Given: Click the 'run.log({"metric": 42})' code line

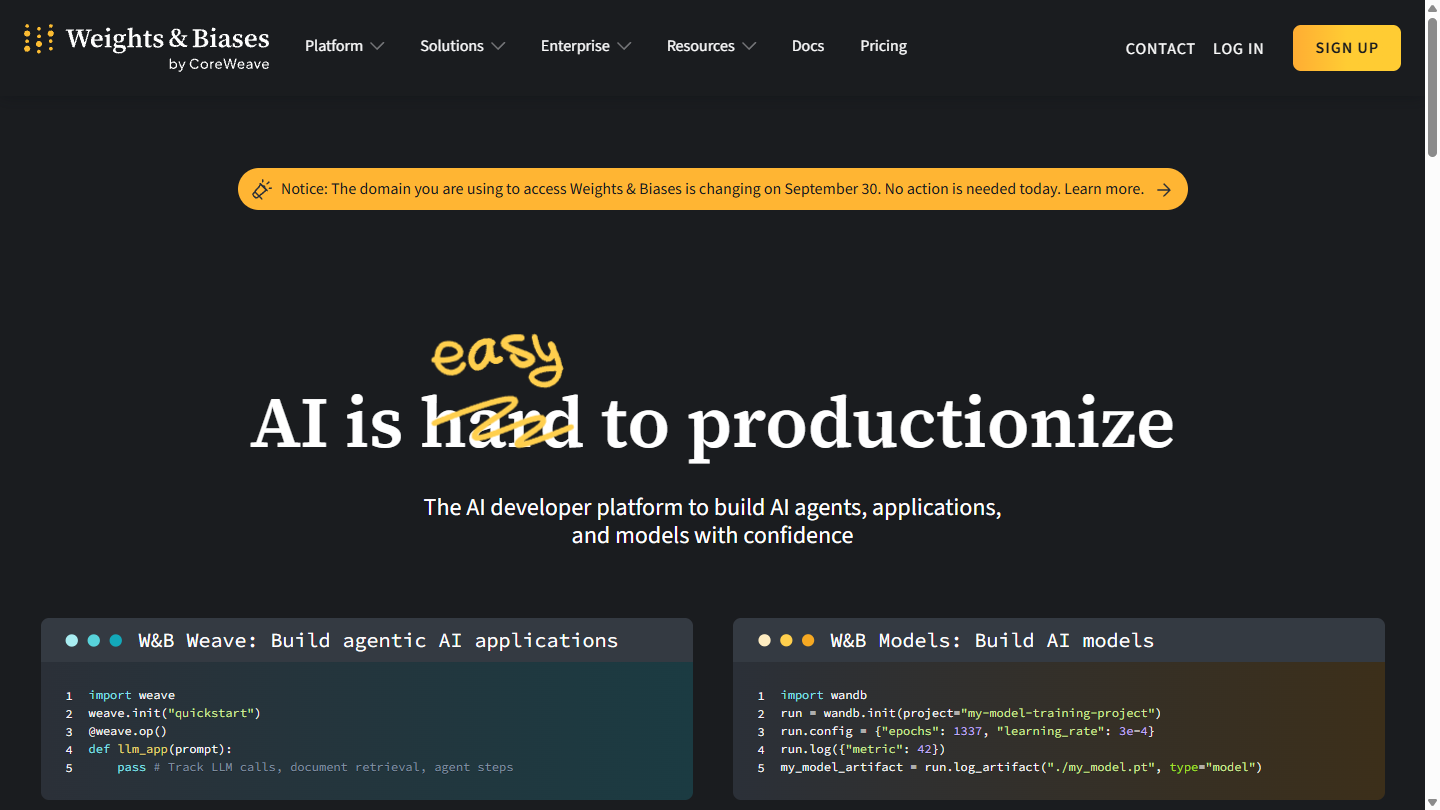Looking at the screenshot, I should 863,749.
